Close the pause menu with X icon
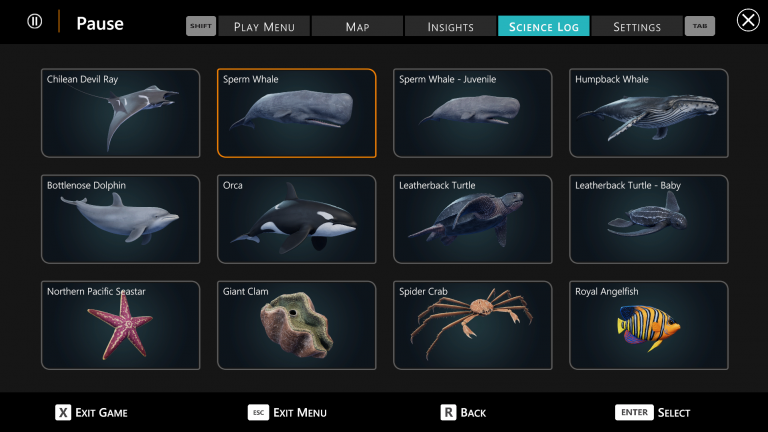This screenshot has height=432, width=768. tap(748, 20)
